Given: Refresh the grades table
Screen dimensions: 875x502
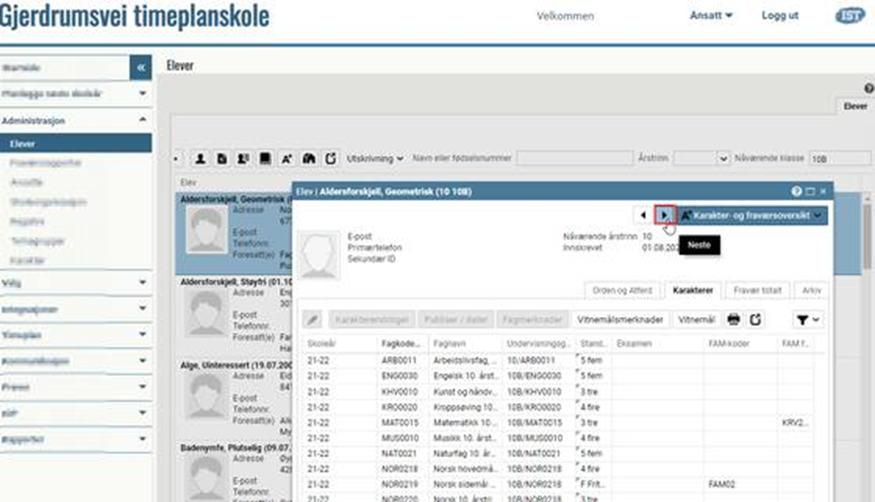Looking at the screenshot, I should click(x=757, y=319).
